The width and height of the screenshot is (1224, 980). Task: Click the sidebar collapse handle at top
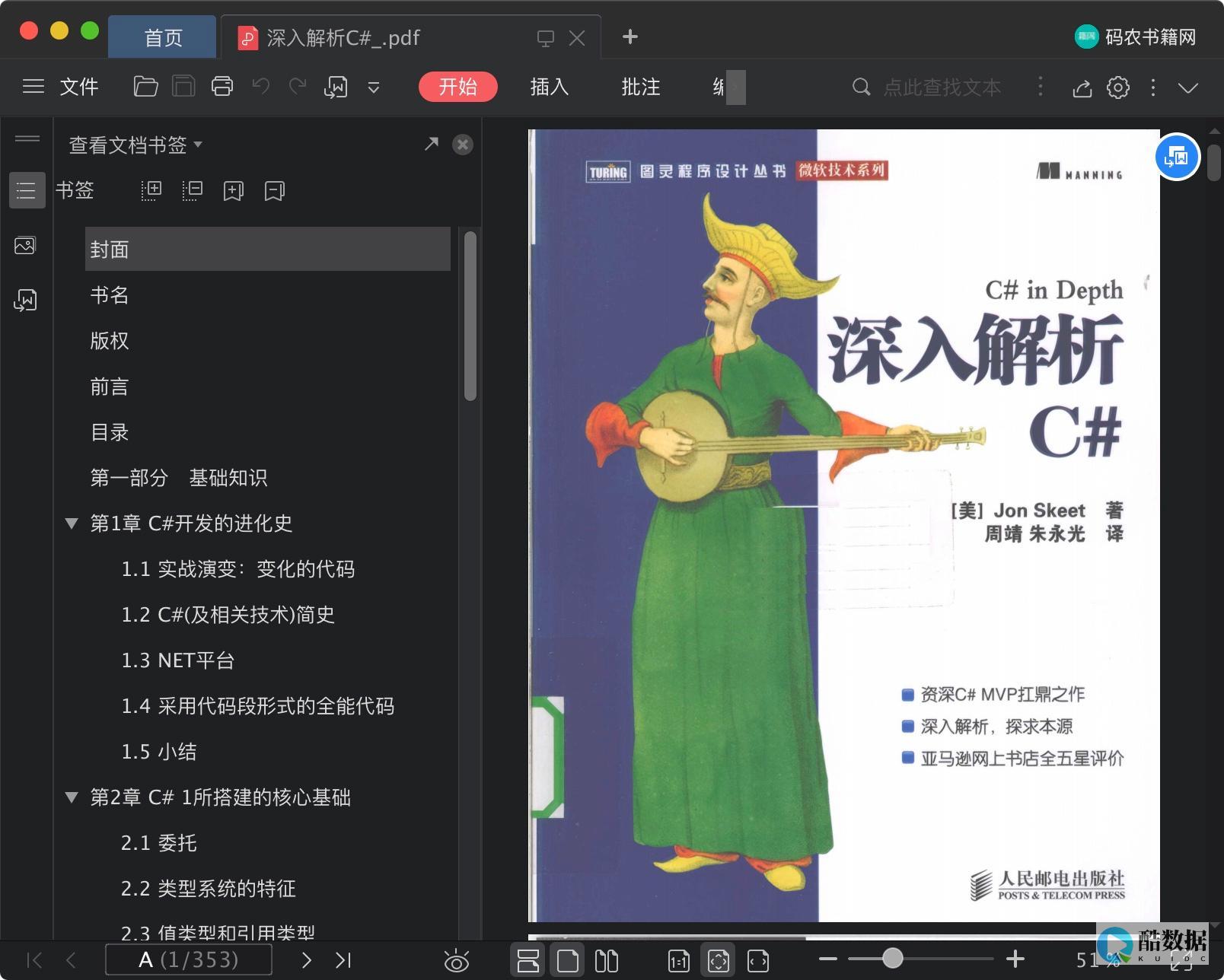(x=27, y=138)
